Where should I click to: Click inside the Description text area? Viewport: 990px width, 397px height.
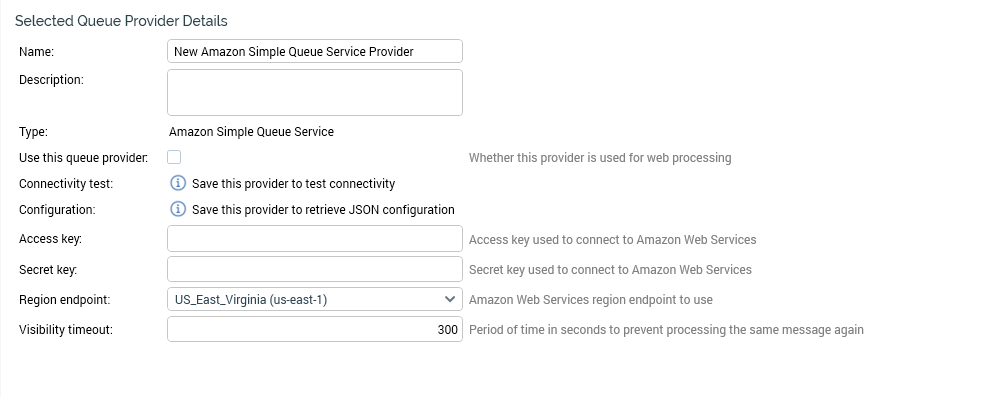(314, 92)
